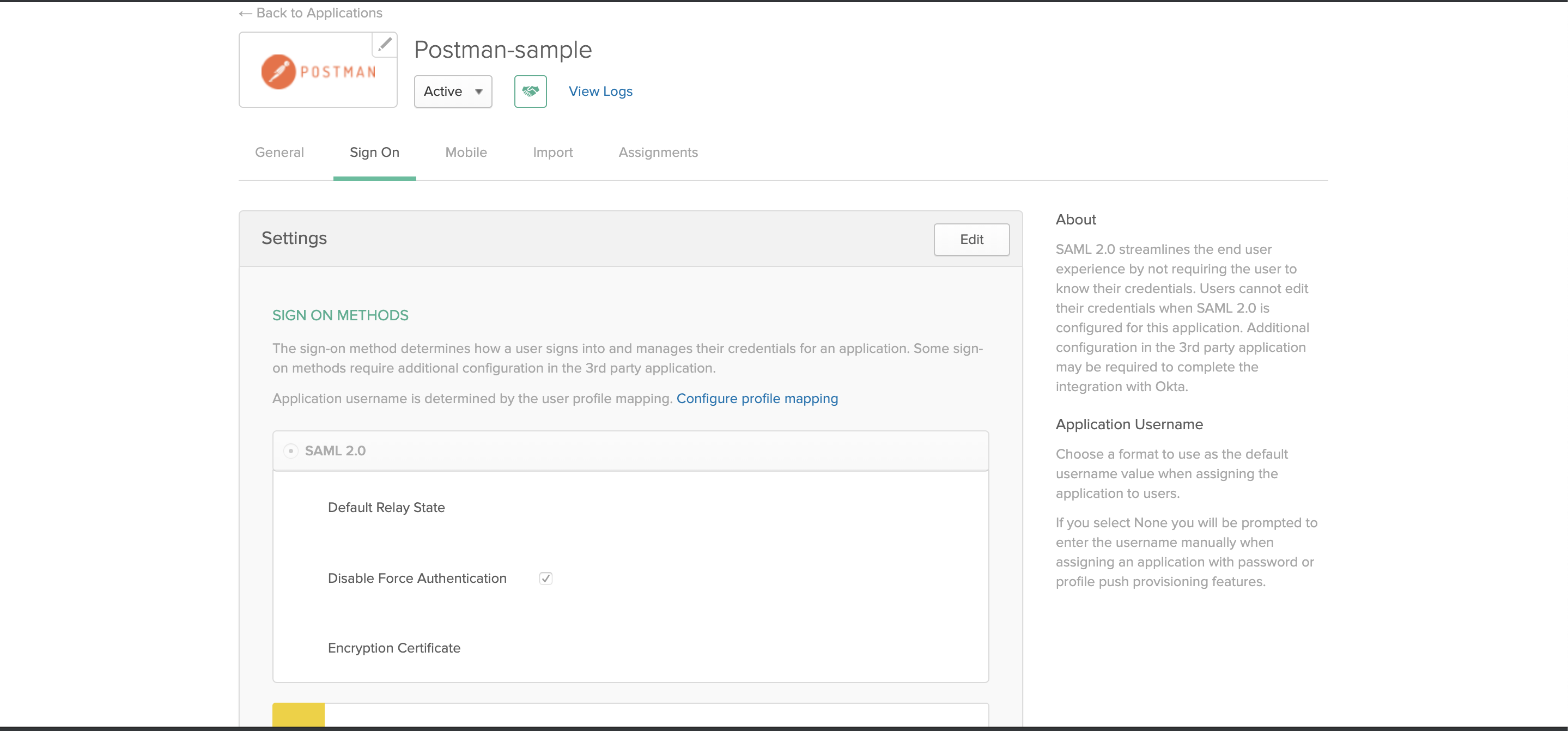Return via Back to Applications link
Viewport: 1568px width, 731px height.
pos(319,13)
